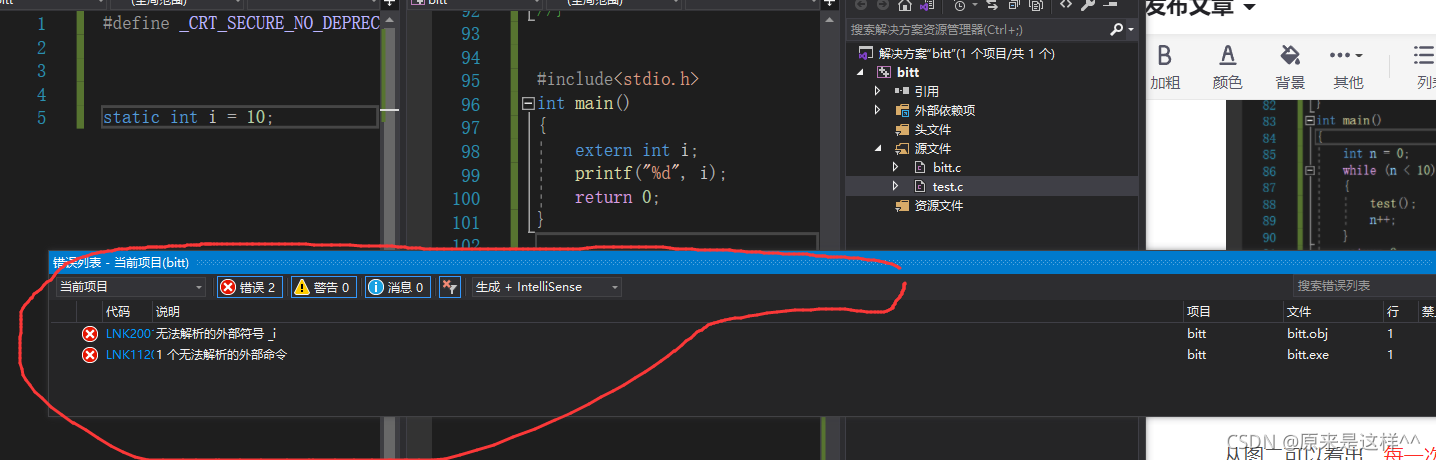
Task: Select the 头文件 folder
Action: pyautogui.click(x=932, y=129)
